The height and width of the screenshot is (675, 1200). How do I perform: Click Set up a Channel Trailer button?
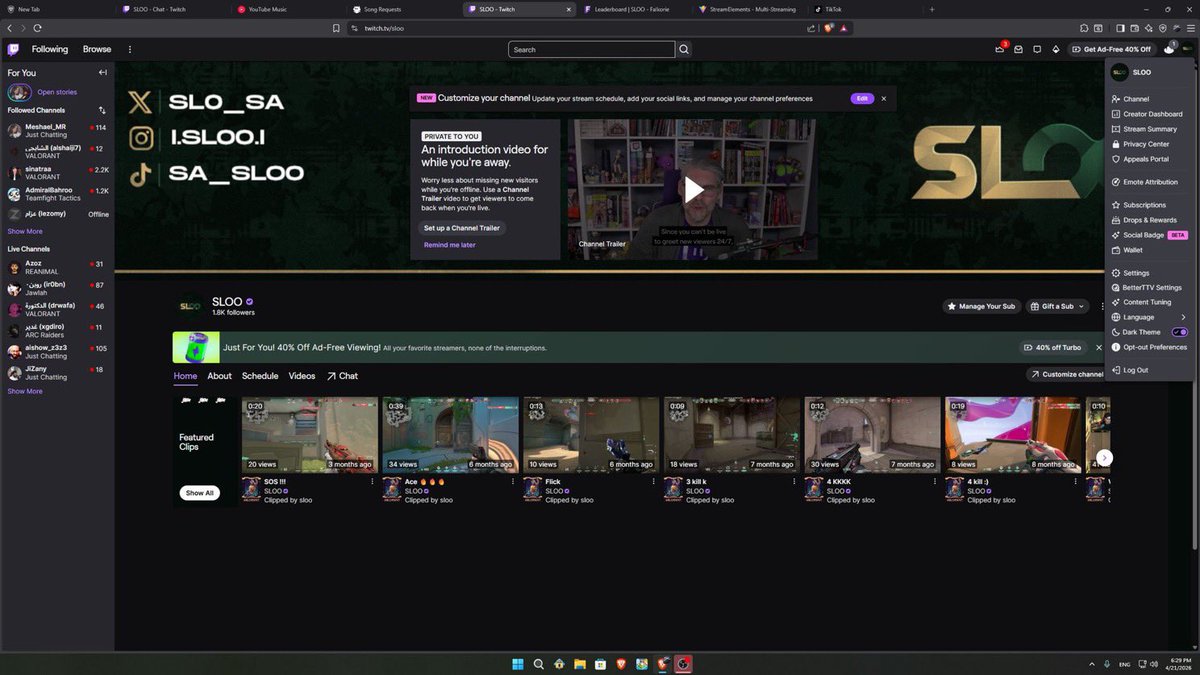click(x=461, y=228)
